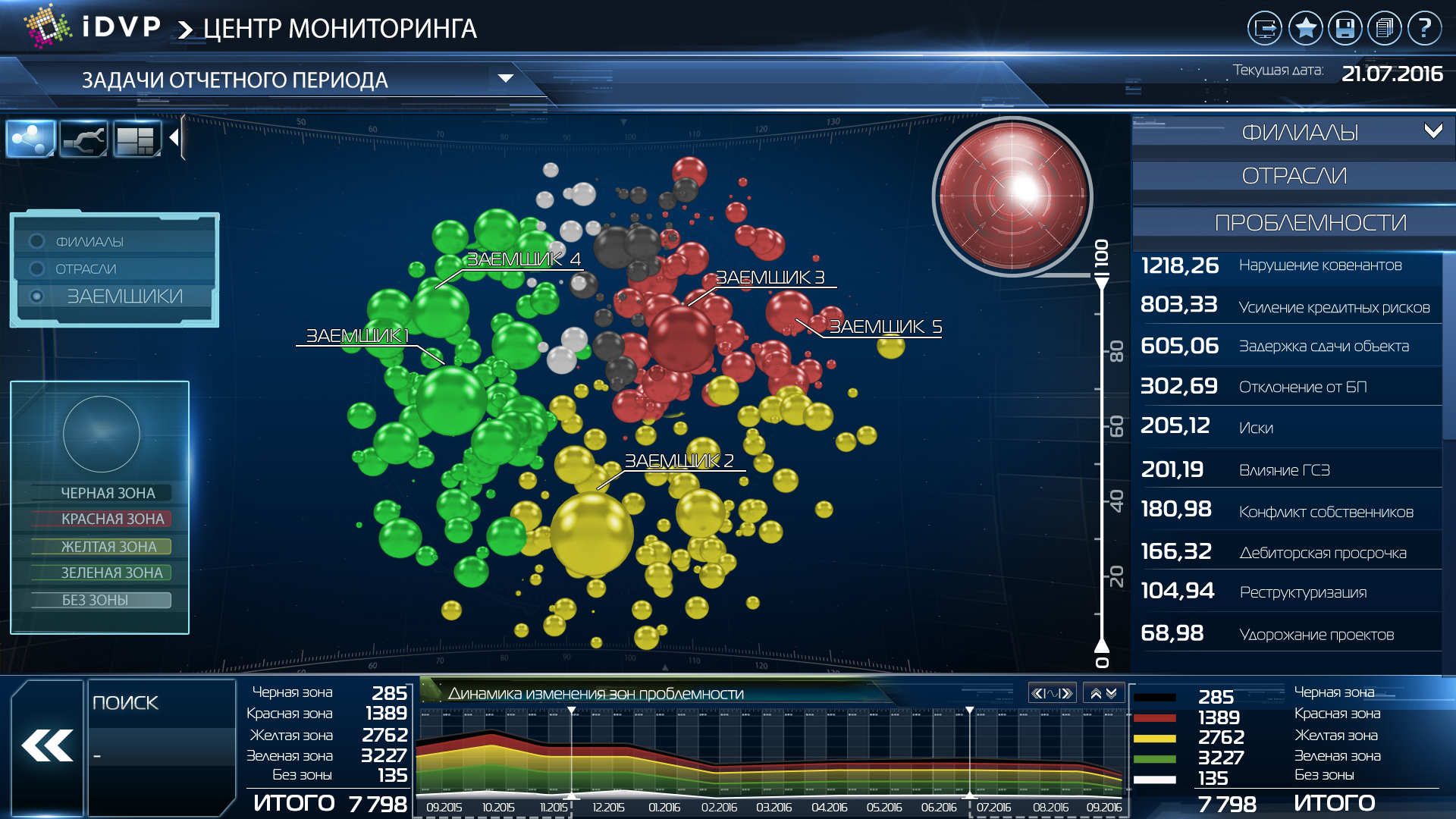This screenshot has height=819, width=1456.
Task: Click the double left arrow button
Action: (48, 746)
